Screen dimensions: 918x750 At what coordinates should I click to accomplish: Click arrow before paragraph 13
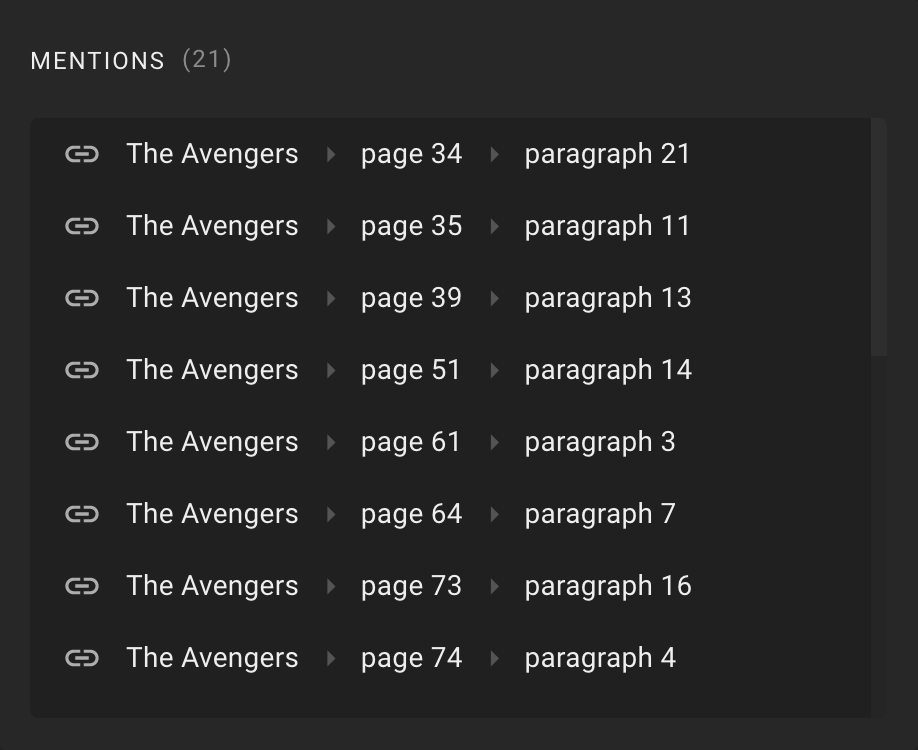494,298
